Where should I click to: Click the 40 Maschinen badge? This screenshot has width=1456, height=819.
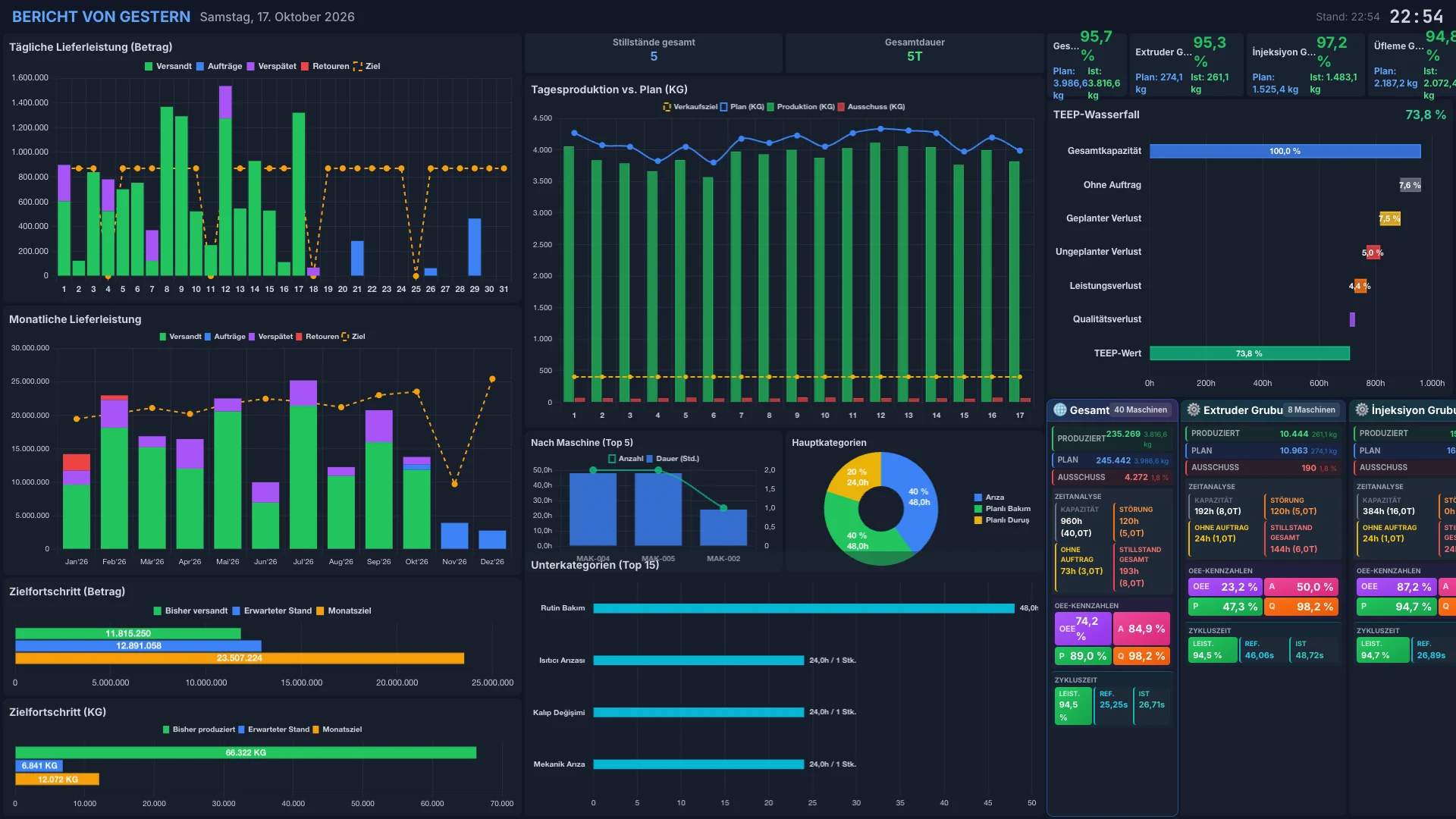coord(1141,410)
